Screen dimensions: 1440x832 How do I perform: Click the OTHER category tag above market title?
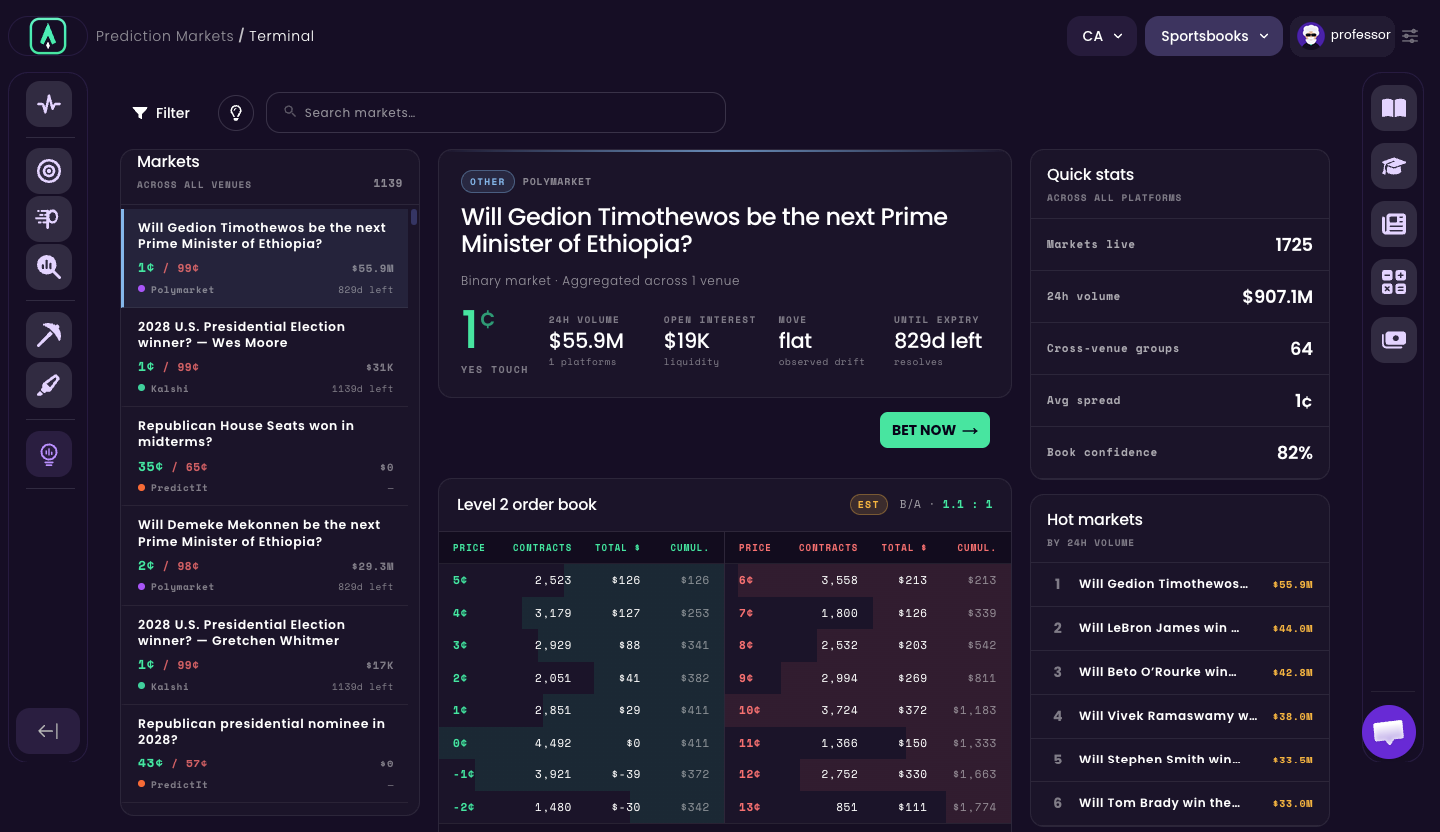(488, 182)
